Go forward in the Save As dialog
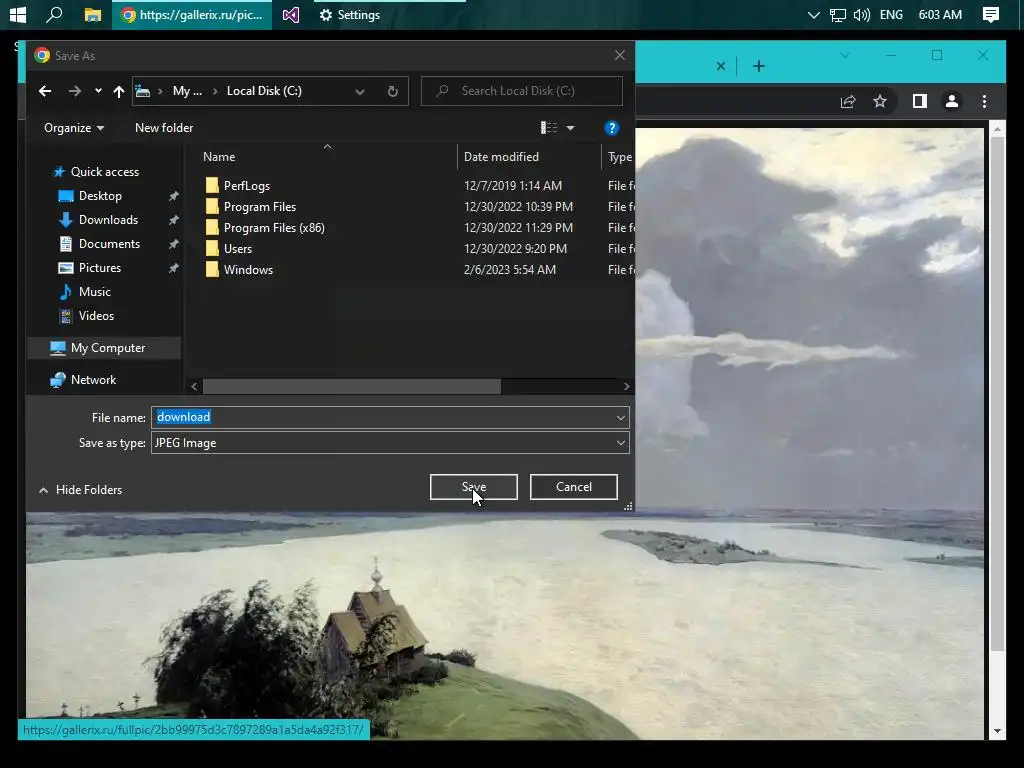 click(x=74, y=91)
